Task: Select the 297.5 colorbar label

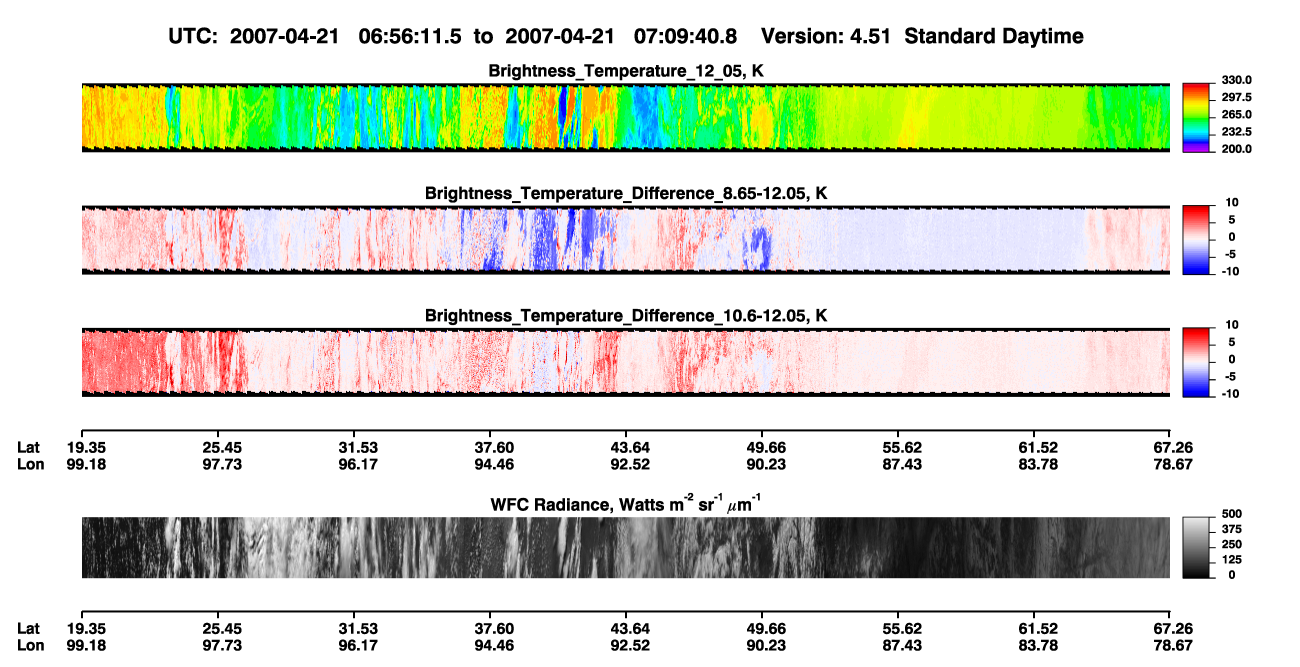Action: [1237, 98]
